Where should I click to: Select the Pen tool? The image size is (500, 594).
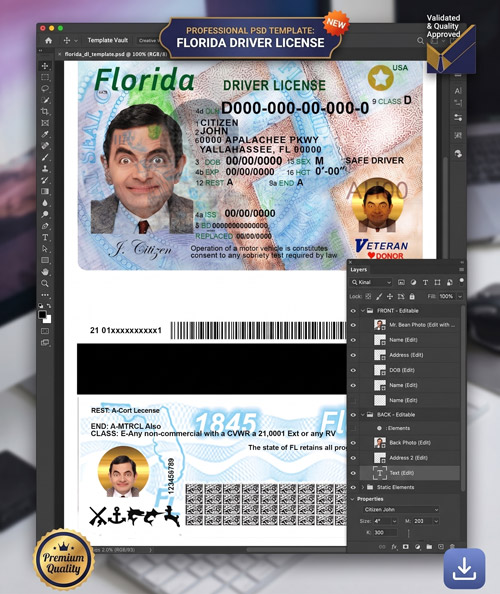pos(45,226)
